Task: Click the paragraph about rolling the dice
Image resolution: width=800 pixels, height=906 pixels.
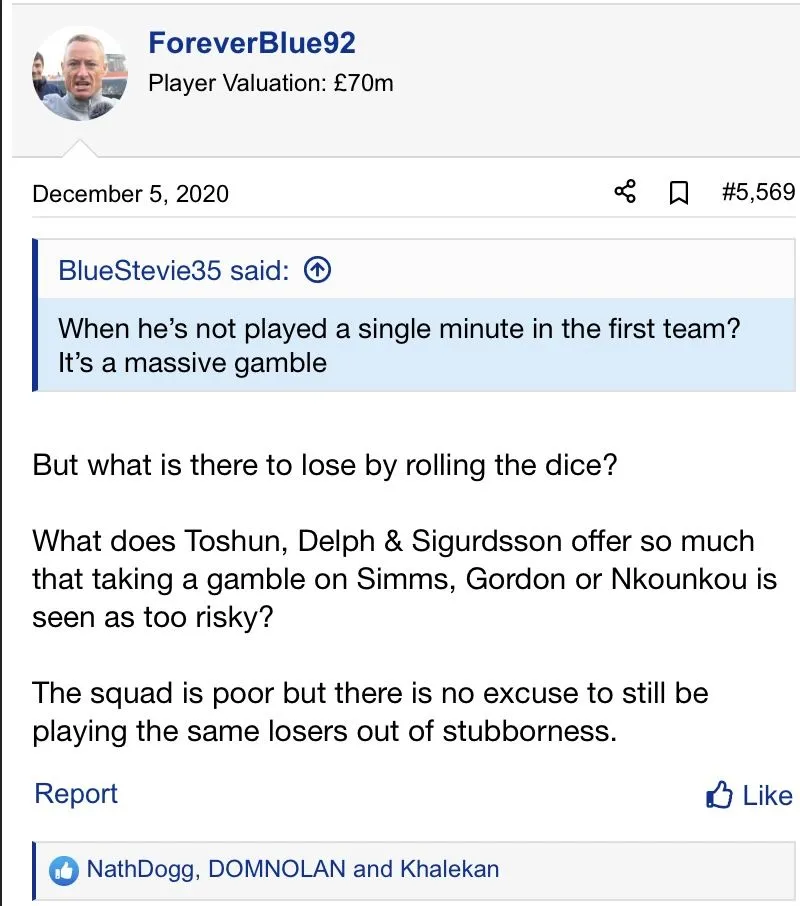Action: (324, 466)
